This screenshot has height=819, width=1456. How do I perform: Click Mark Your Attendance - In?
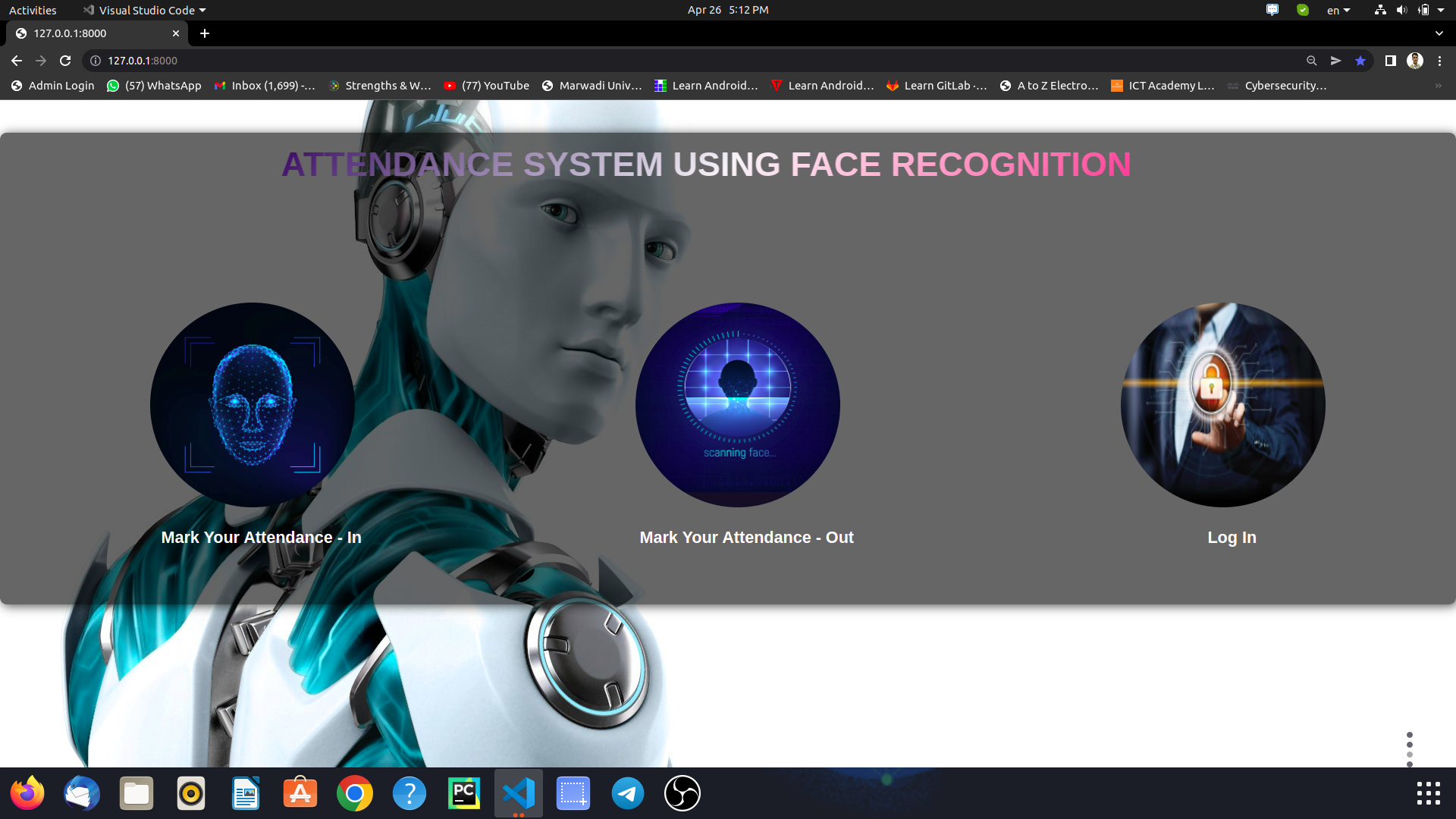point(261,537)
